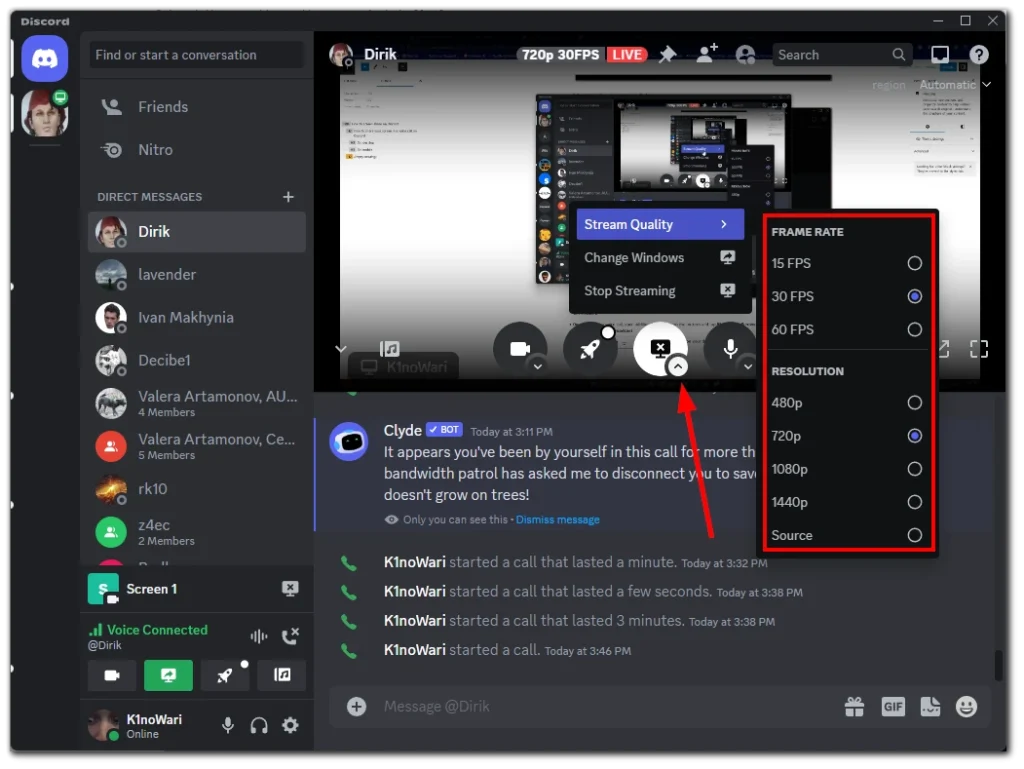The width and height of the screenshot is (1024, 769).
Task: Open the lavender conversation
Action: (197, 275)
